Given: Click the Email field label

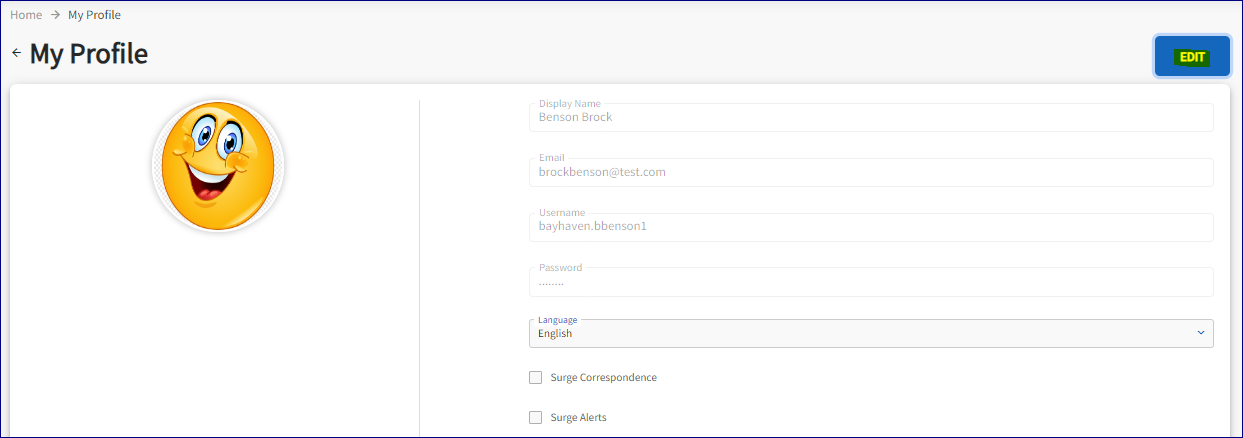Looking at the screenshot, I should click(x=551, y=158).
